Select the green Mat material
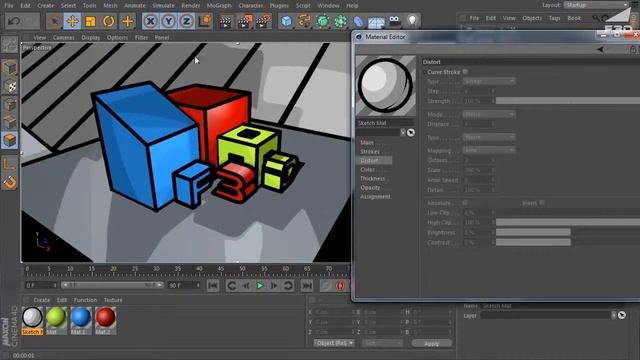Viewport: 640px width, 360px height. [x=56, y=321]
